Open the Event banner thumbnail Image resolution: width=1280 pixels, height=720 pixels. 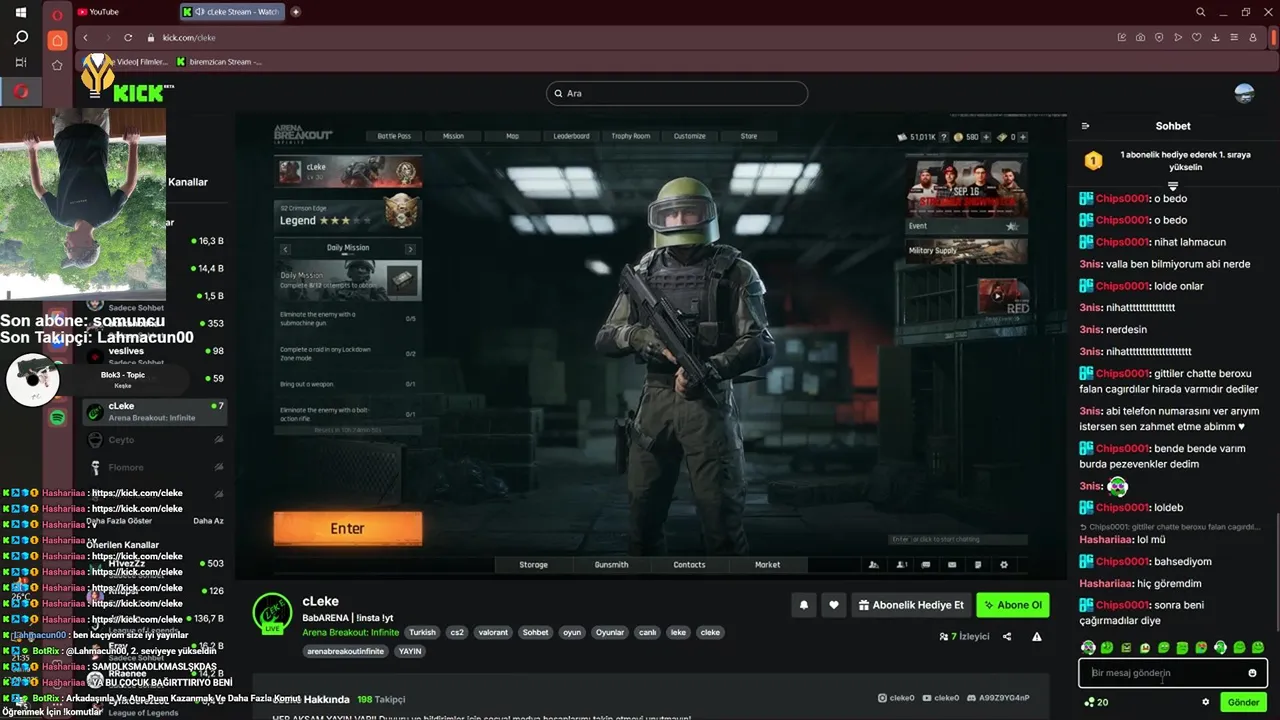(966, 194)
